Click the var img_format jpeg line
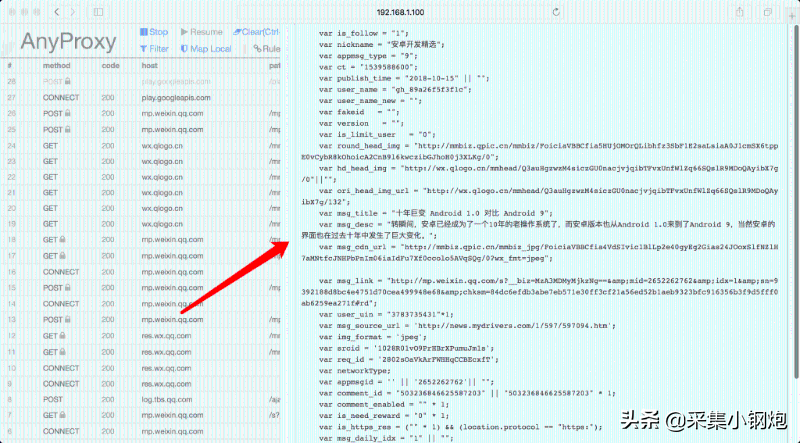Image resolution: width=800 pixels, height=443 pixels. (x=372, y=336)
